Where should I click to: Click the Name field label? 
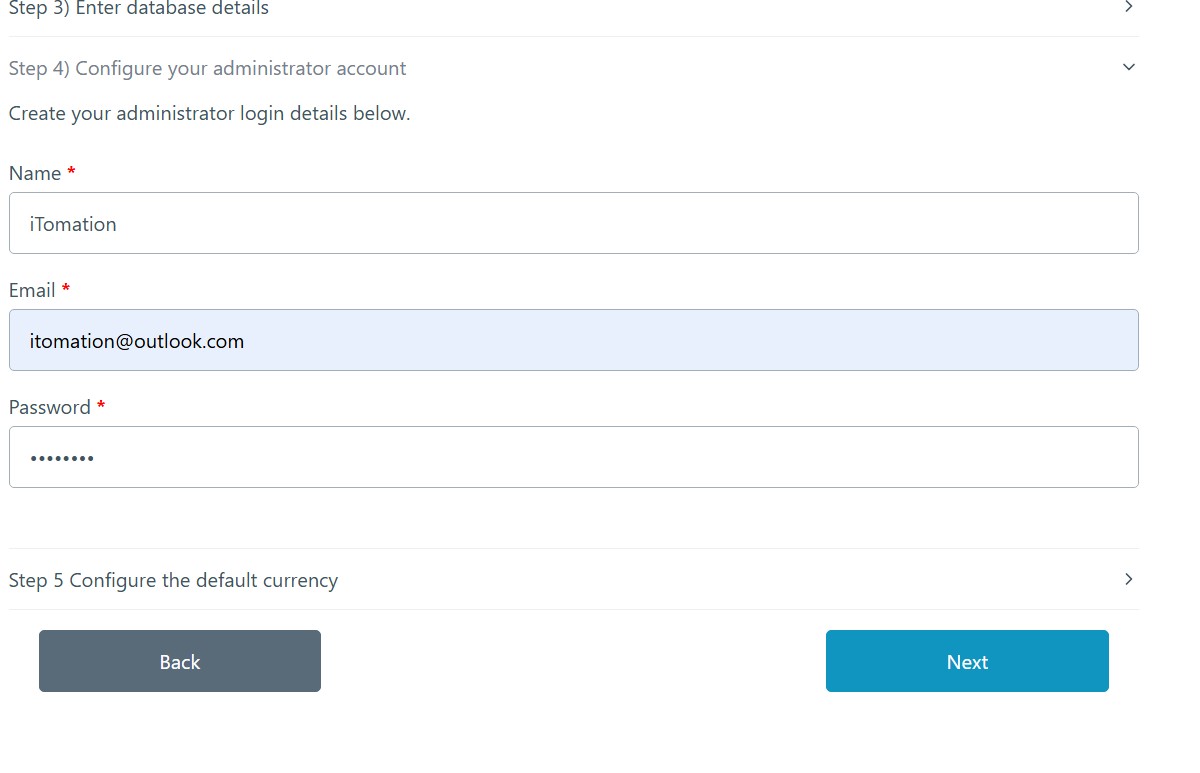[x=35, y=173]
